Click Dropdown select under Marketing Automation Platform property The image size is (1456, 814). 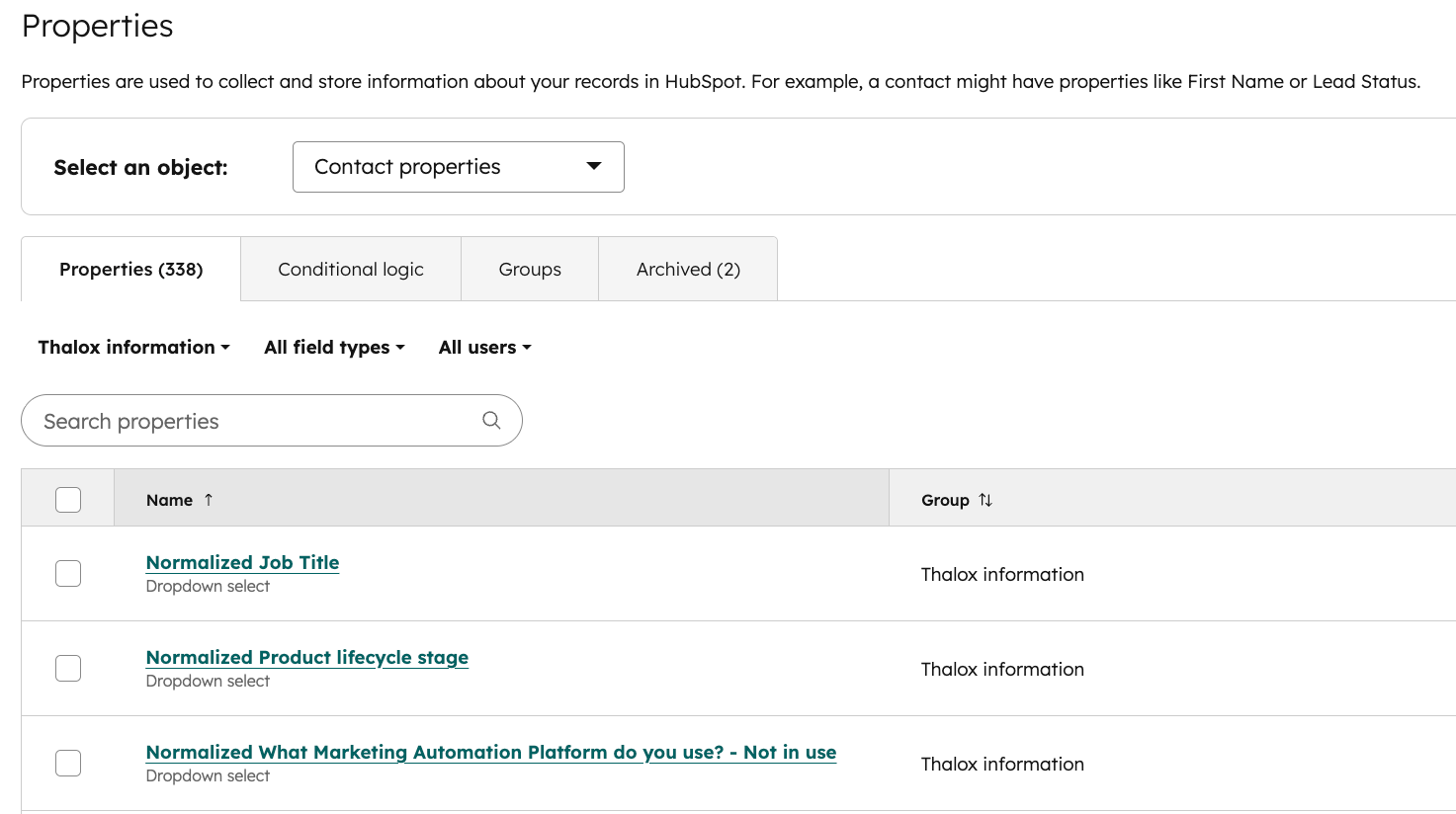pos(208,775)
